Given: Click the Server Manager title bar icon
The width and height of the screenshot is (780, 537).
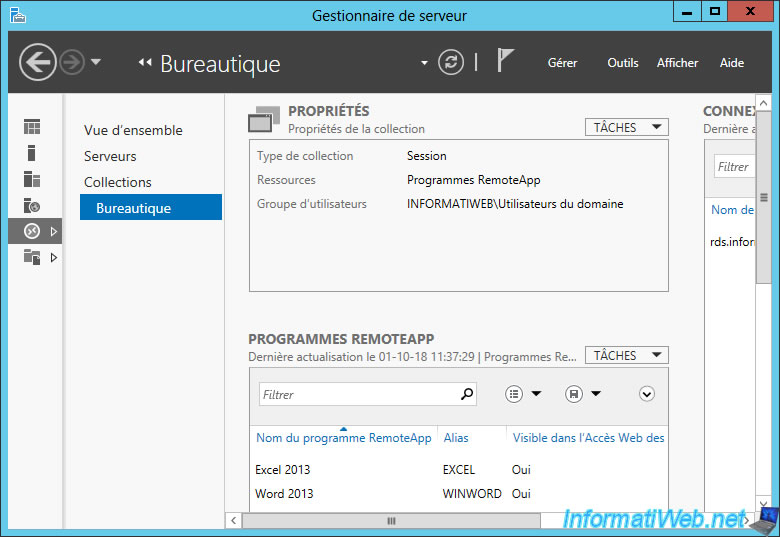Looking at the screenshot, I should (x=17, y=15).
